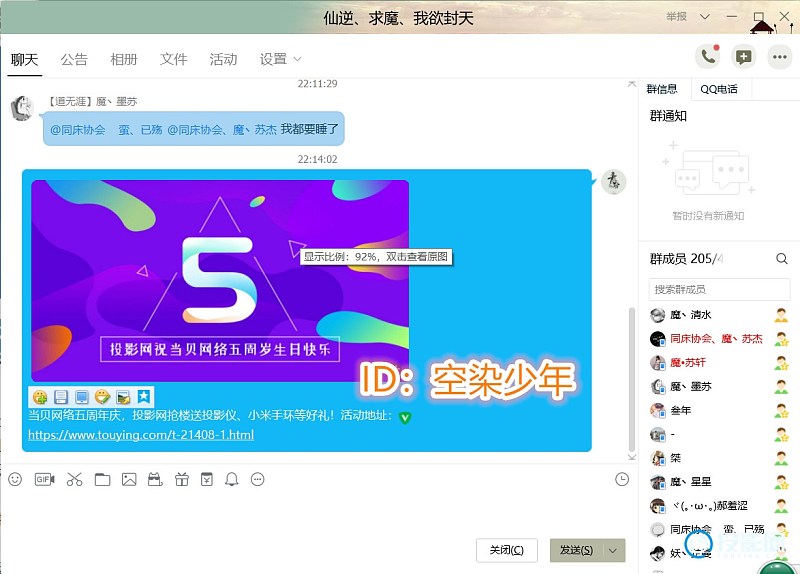Open message history clock icon
Image resolution: width=800 pixels, height=574 pixels.
pyautogui.click(x=622, y=479)
